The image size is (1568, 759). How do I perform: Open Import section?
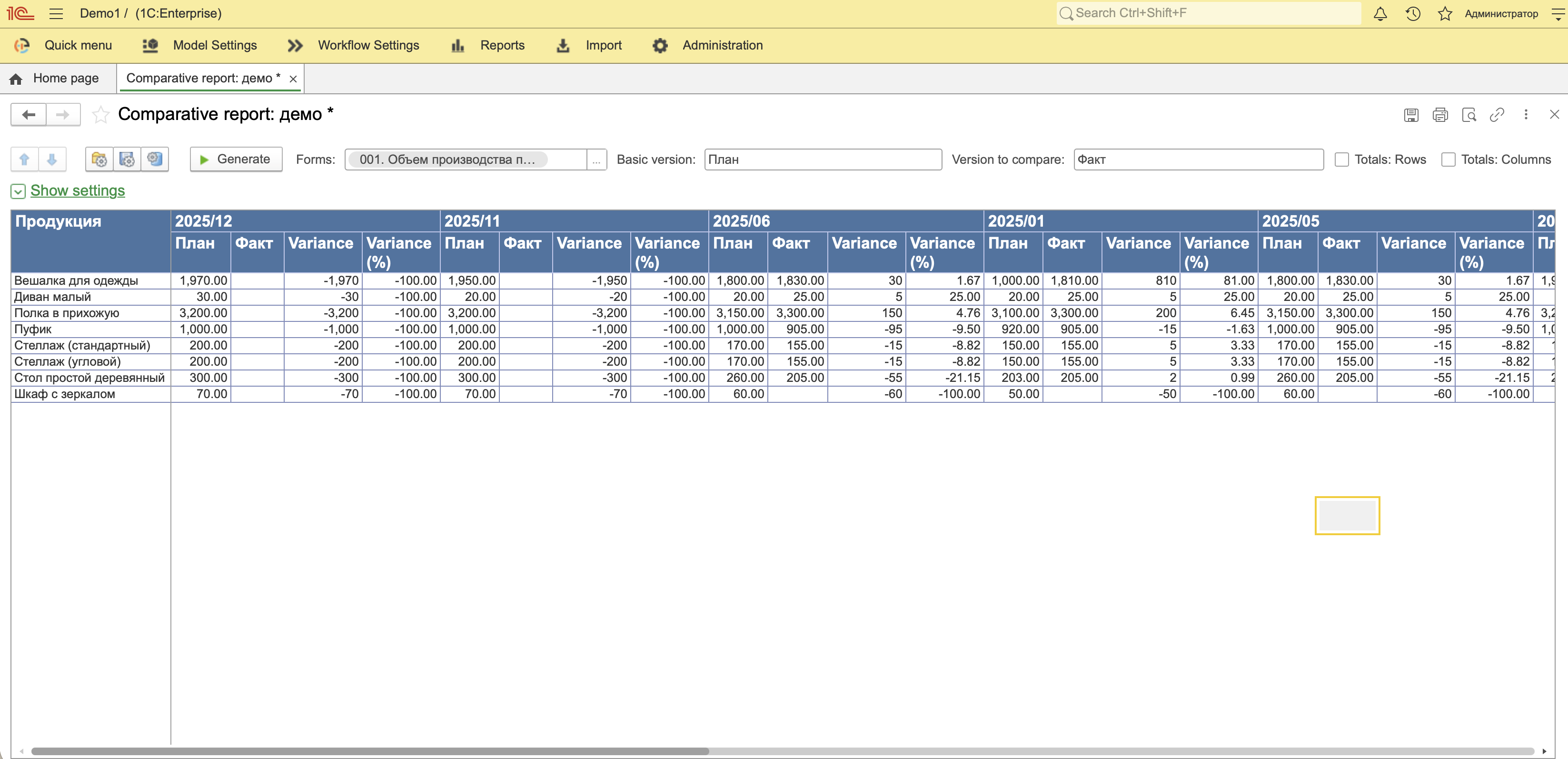[589, 46]
